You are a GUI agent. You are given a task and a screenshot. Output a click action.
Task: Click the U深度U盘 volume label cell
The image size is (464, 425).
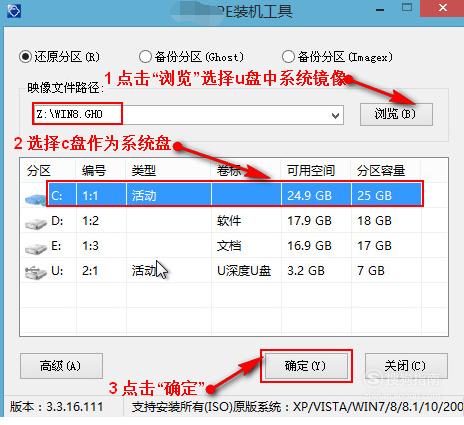[244, 271]
